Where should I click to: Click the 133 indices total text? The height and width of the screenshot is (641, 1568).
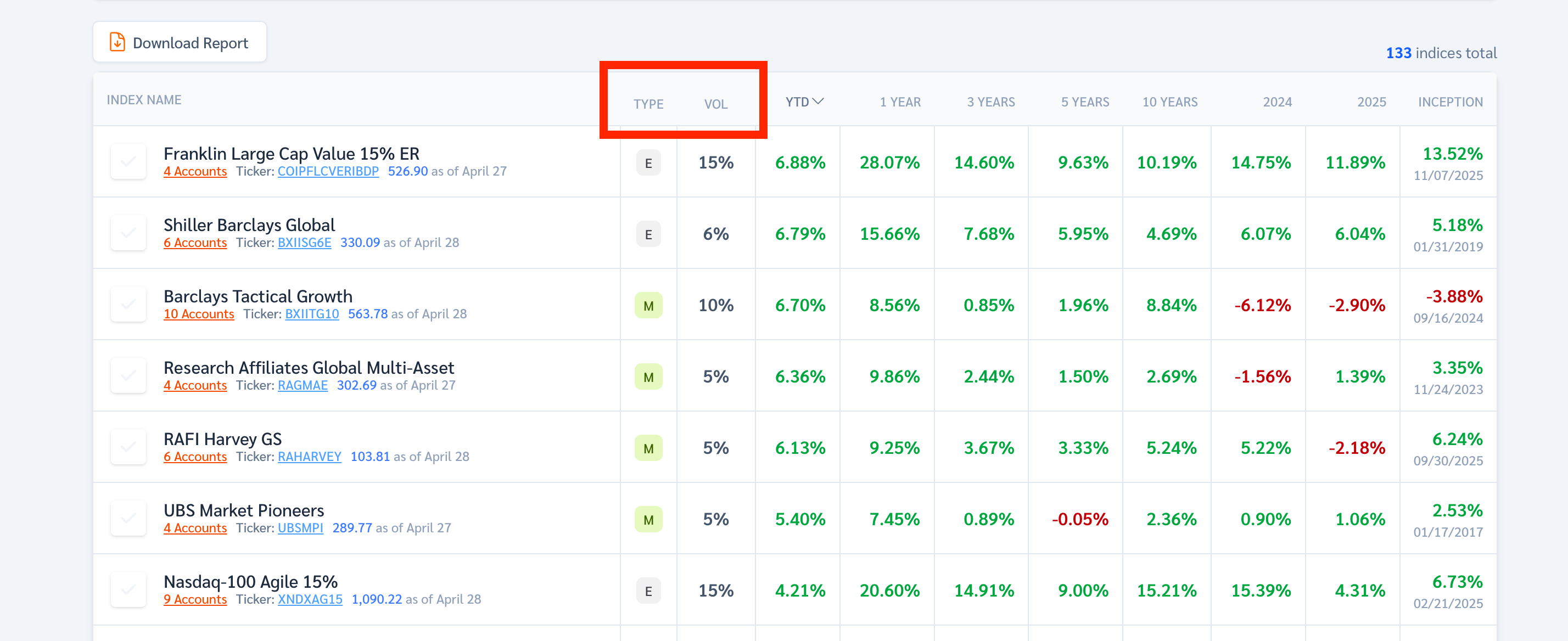tap(1441, 53)
